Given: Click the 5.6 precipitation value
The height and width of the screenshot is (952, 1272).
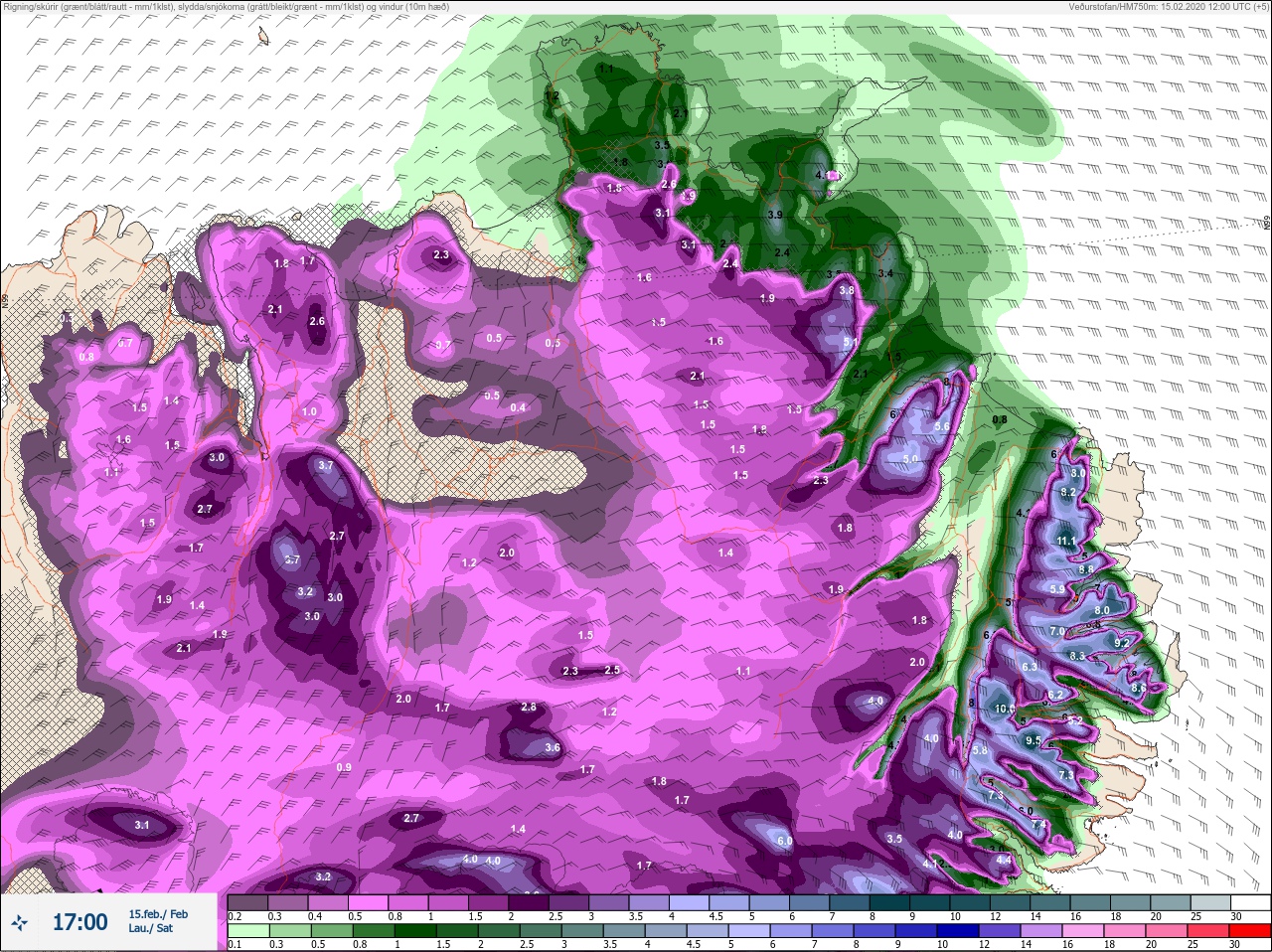Looking at the screenshot, I should (942, 426).
